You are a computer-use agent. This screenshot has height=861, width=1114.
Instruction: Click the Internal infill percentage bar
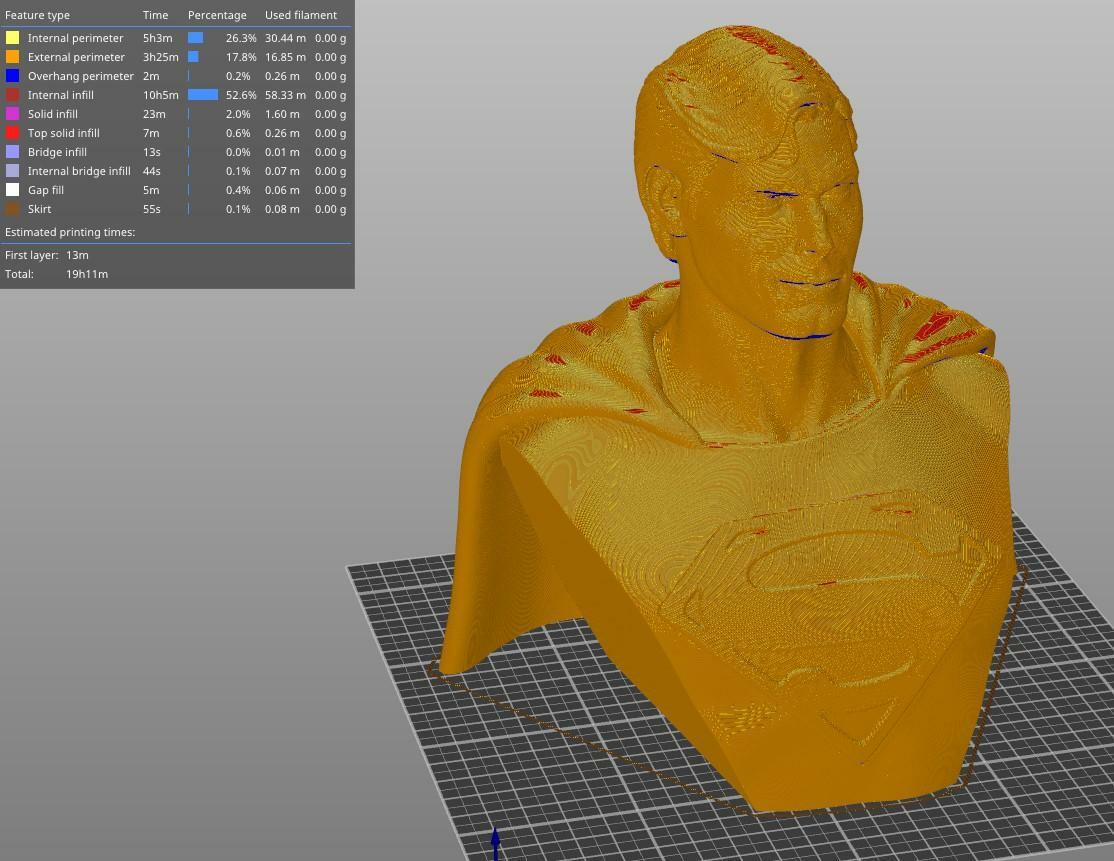click(x=203, y=95)
